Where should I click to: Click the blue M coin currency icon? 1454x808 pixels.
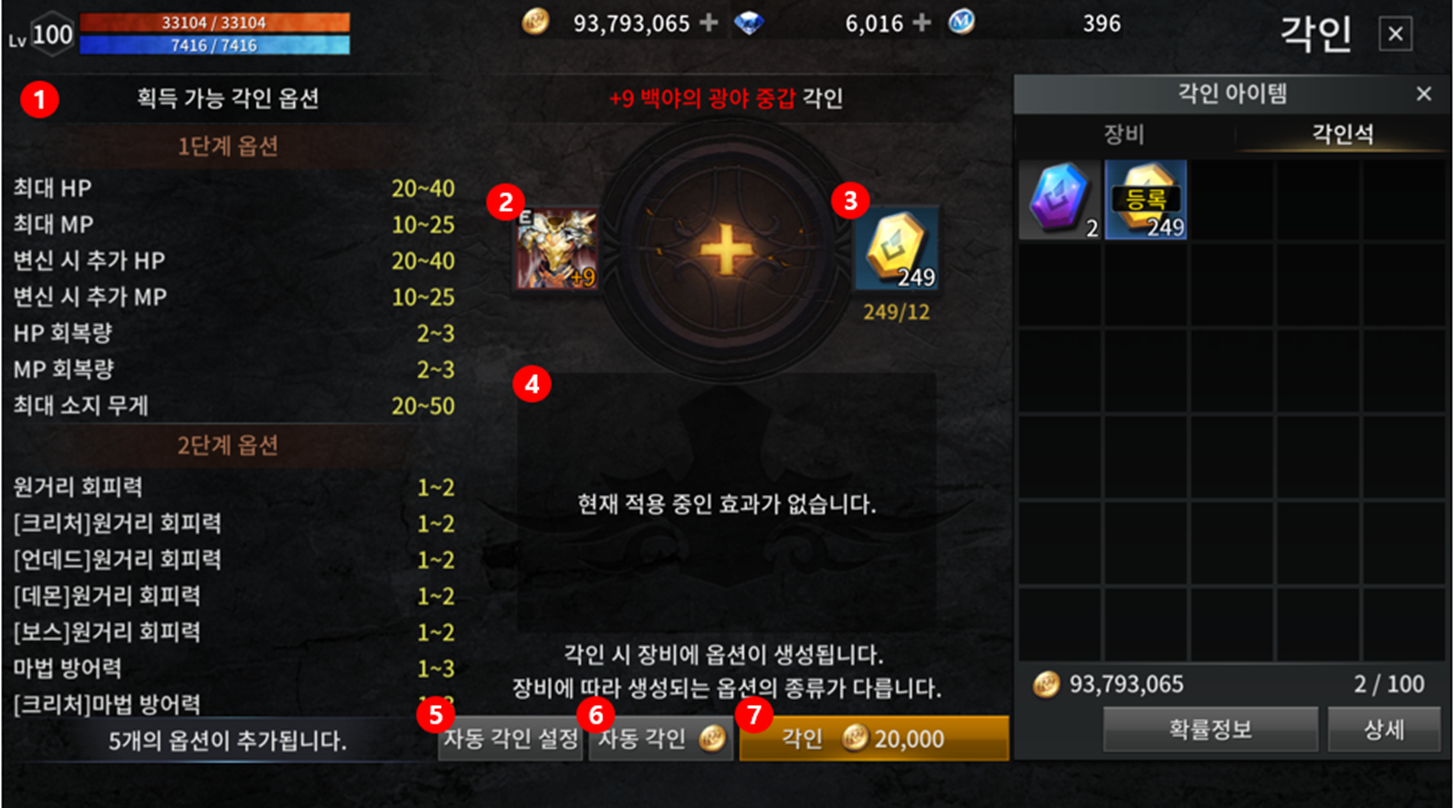962,23
